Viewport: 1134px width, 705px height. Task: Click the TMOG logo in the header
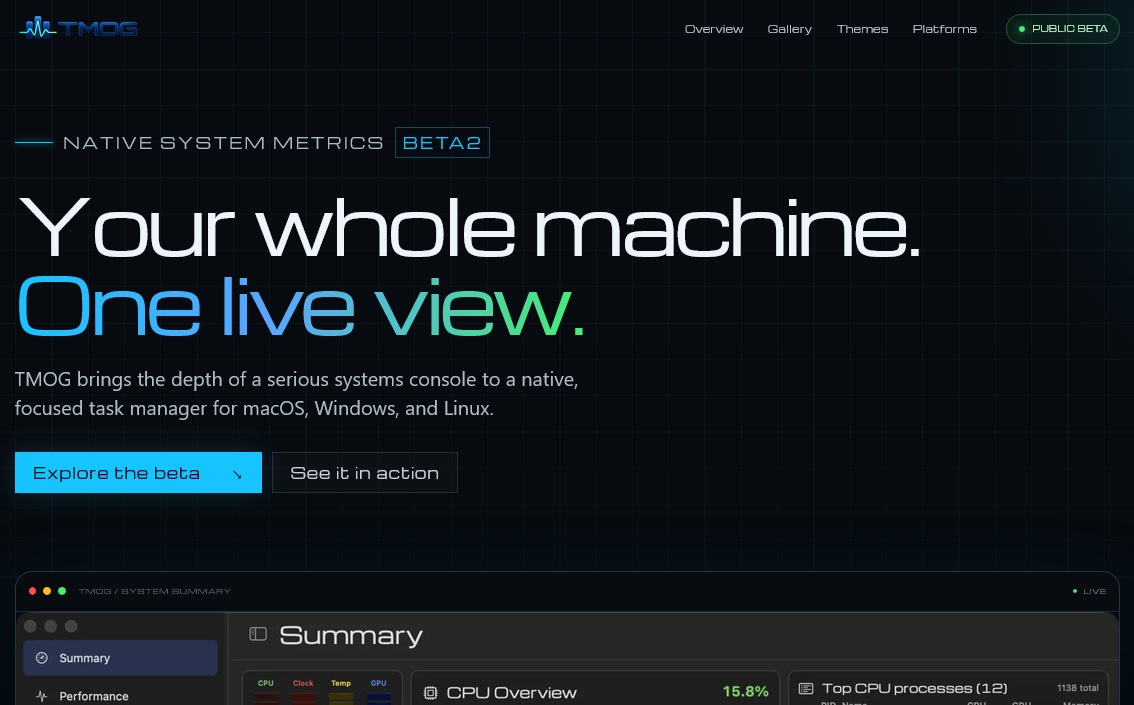tap(78, 28)
